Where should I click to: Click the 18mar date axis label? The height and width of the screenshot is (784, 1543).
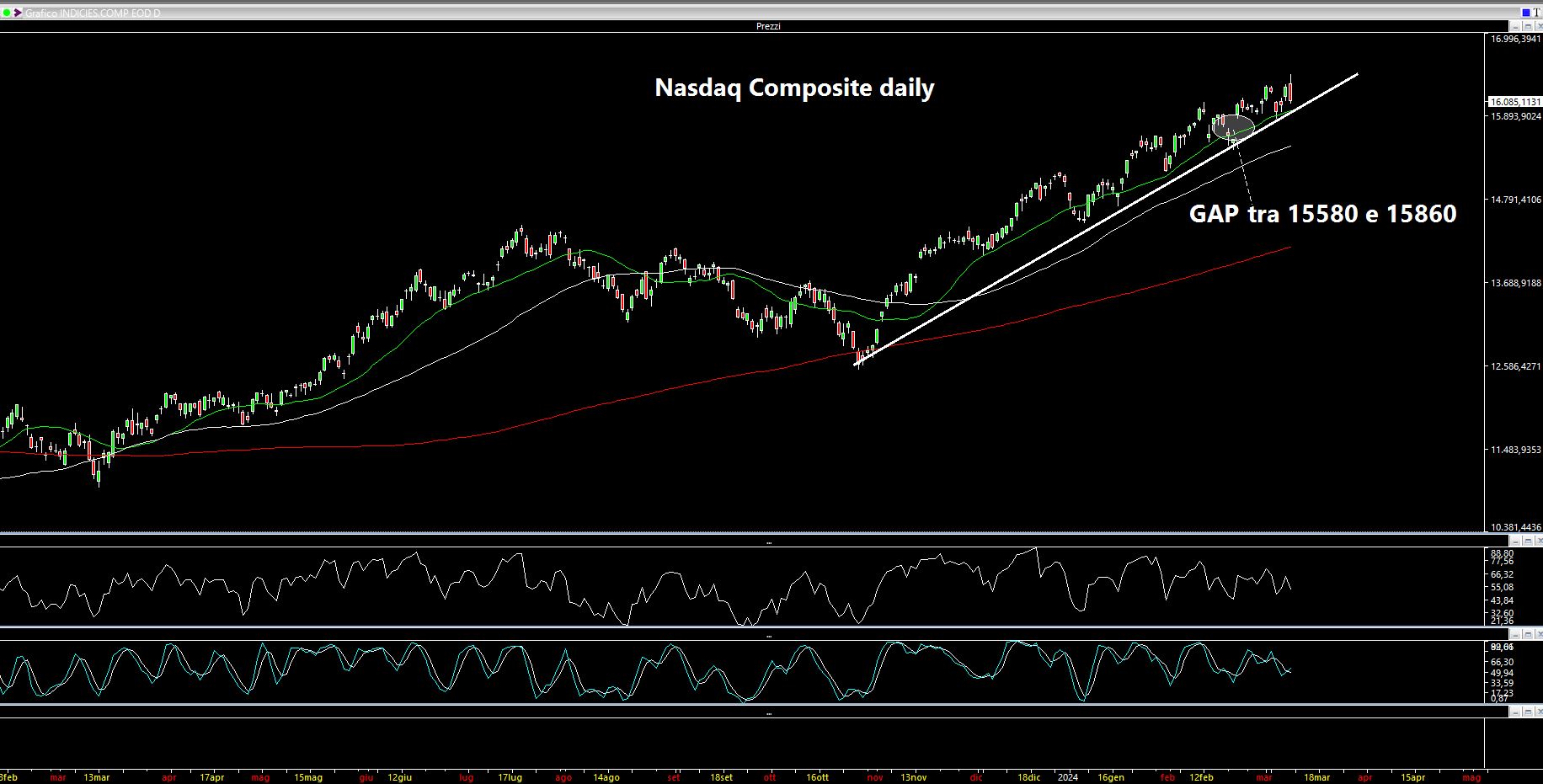(x=1316, y=777)
